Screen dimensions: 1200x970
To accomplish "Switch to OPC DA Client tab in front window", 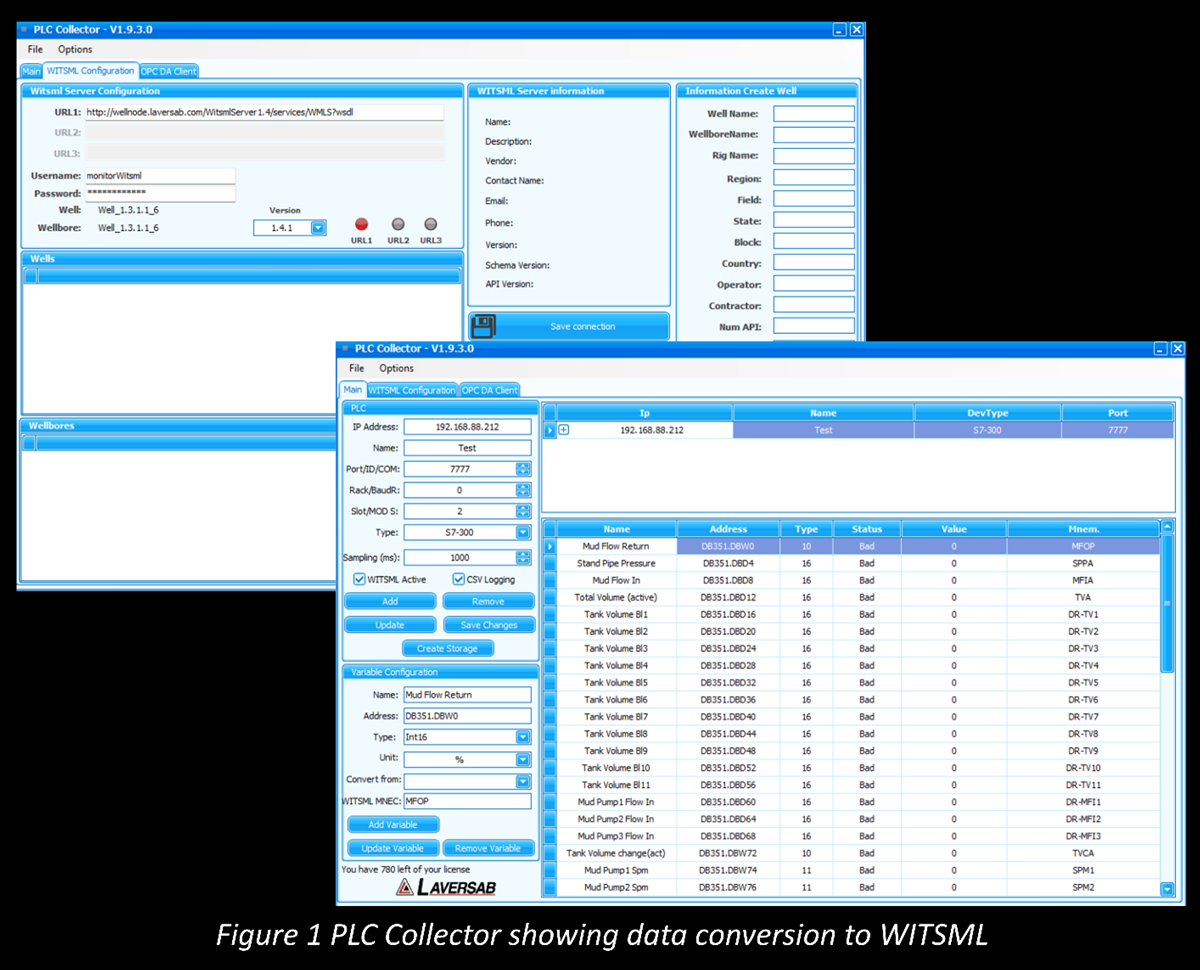I will 490,390.
